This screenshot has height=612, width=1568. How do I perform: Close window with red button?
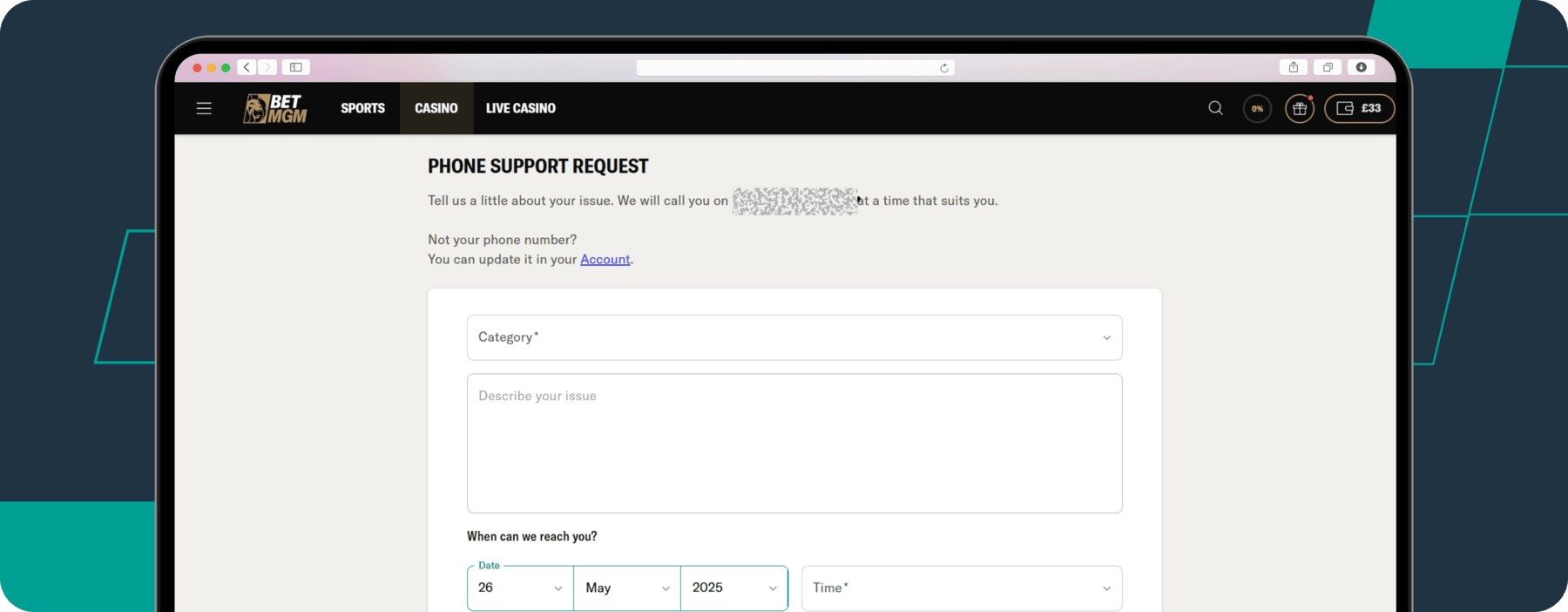pyautogui.click(x=197, y=67)
